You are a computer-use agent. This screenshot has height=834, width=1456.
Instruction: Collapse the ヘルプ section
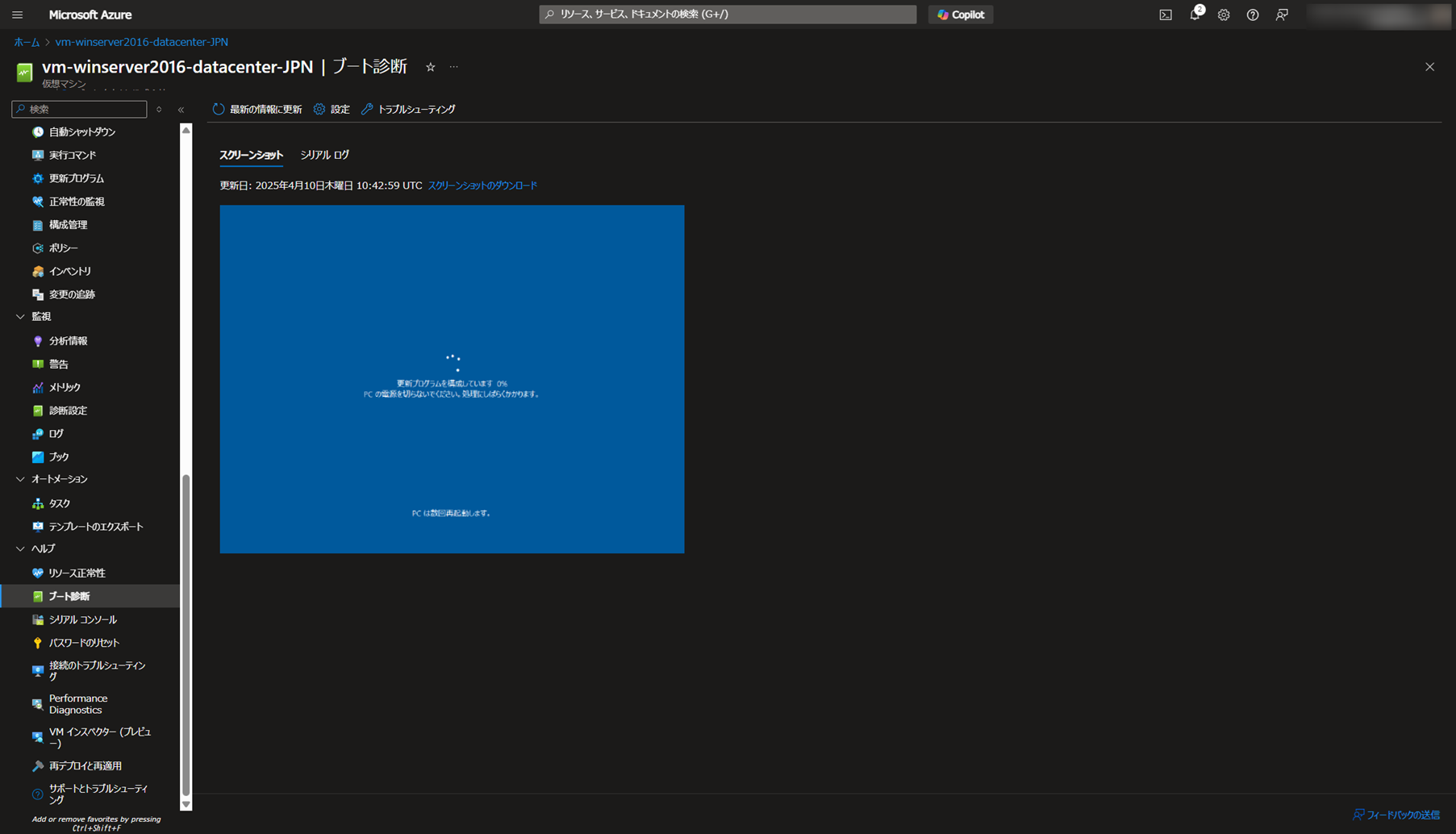point(20,548)
